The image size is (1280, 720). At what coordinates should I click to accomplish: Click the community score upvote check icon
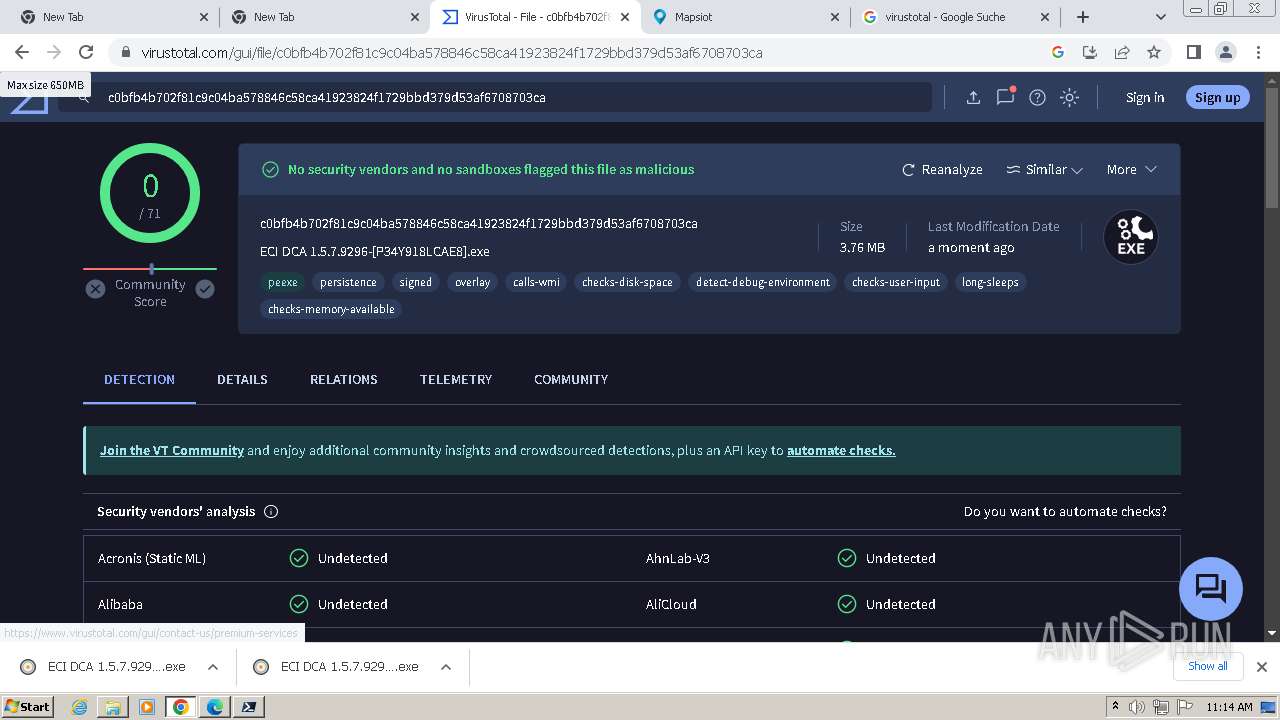(205, 289)
